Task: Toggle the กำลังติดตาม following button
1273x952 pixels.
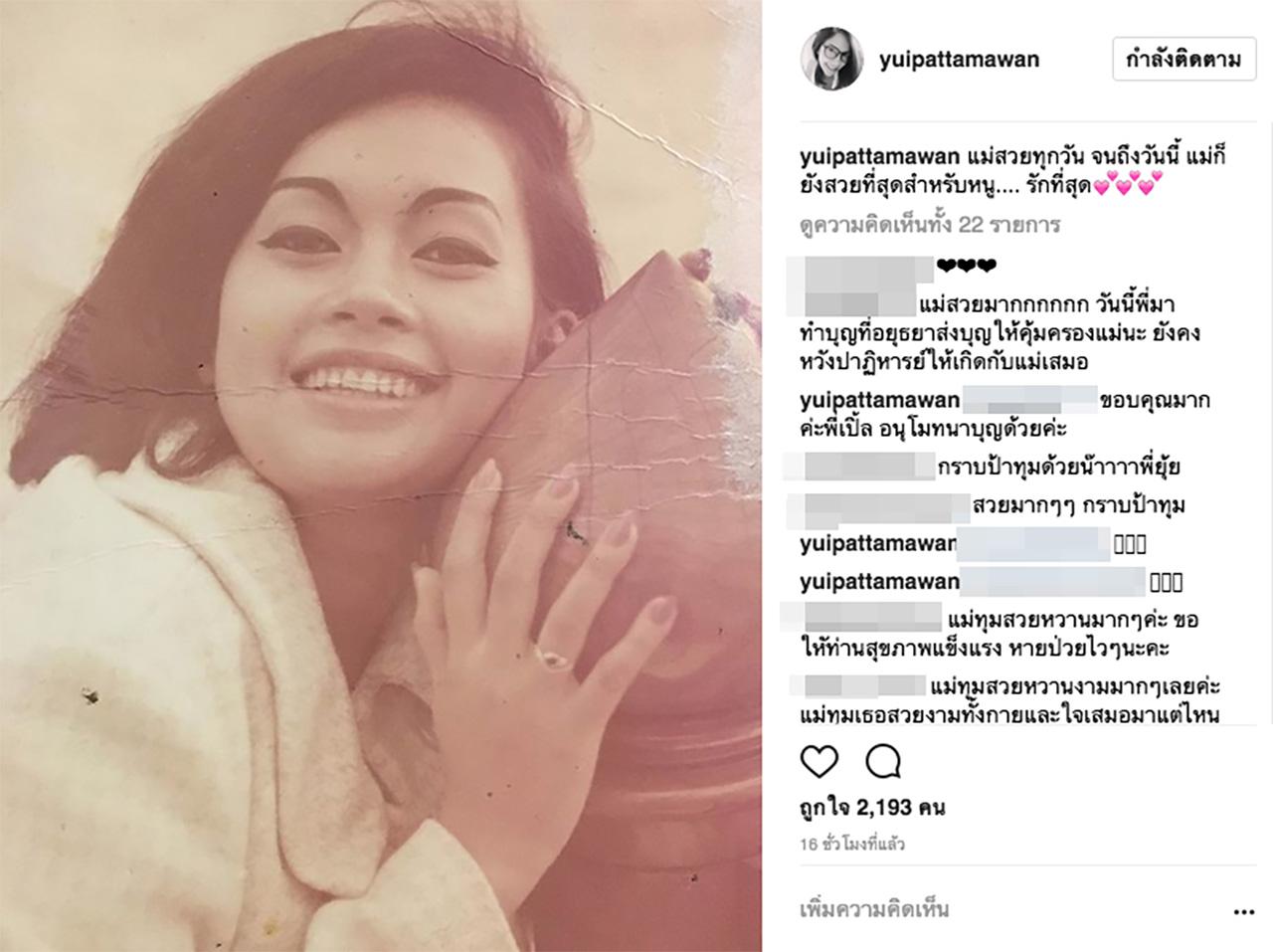Action: (x=1183, y=60)
